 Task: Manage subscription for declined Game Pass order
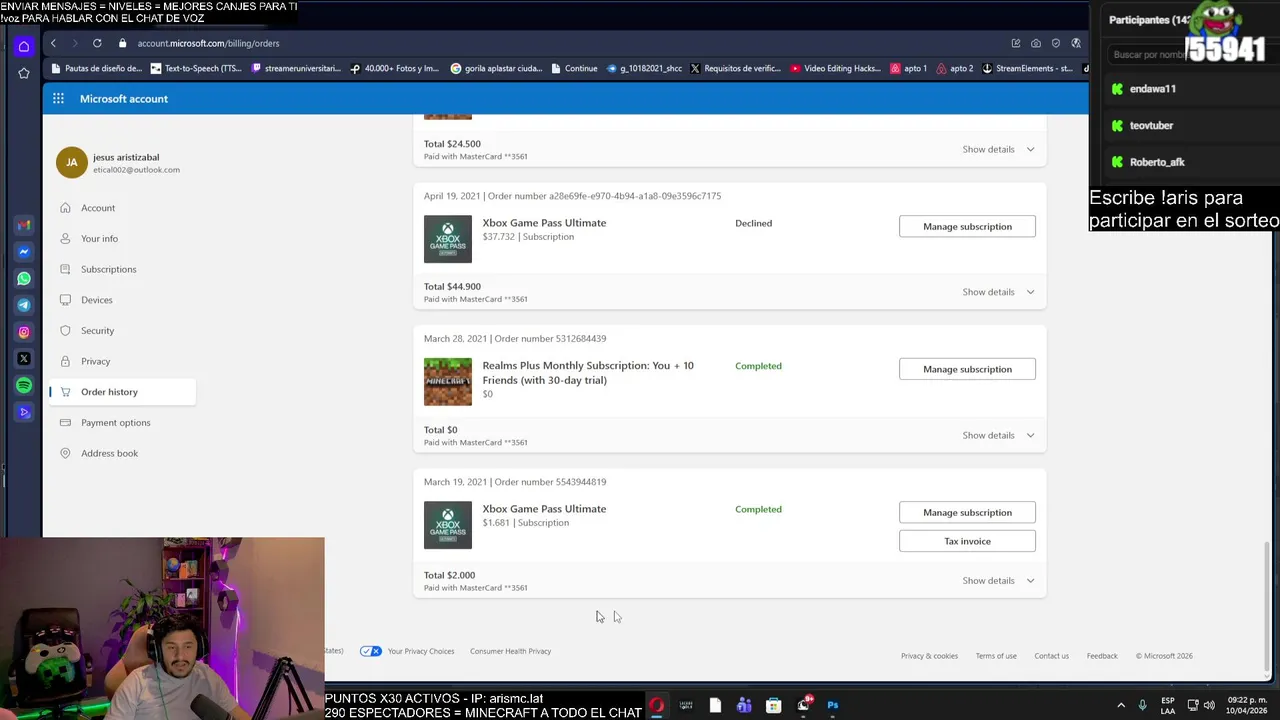point(967,226)
